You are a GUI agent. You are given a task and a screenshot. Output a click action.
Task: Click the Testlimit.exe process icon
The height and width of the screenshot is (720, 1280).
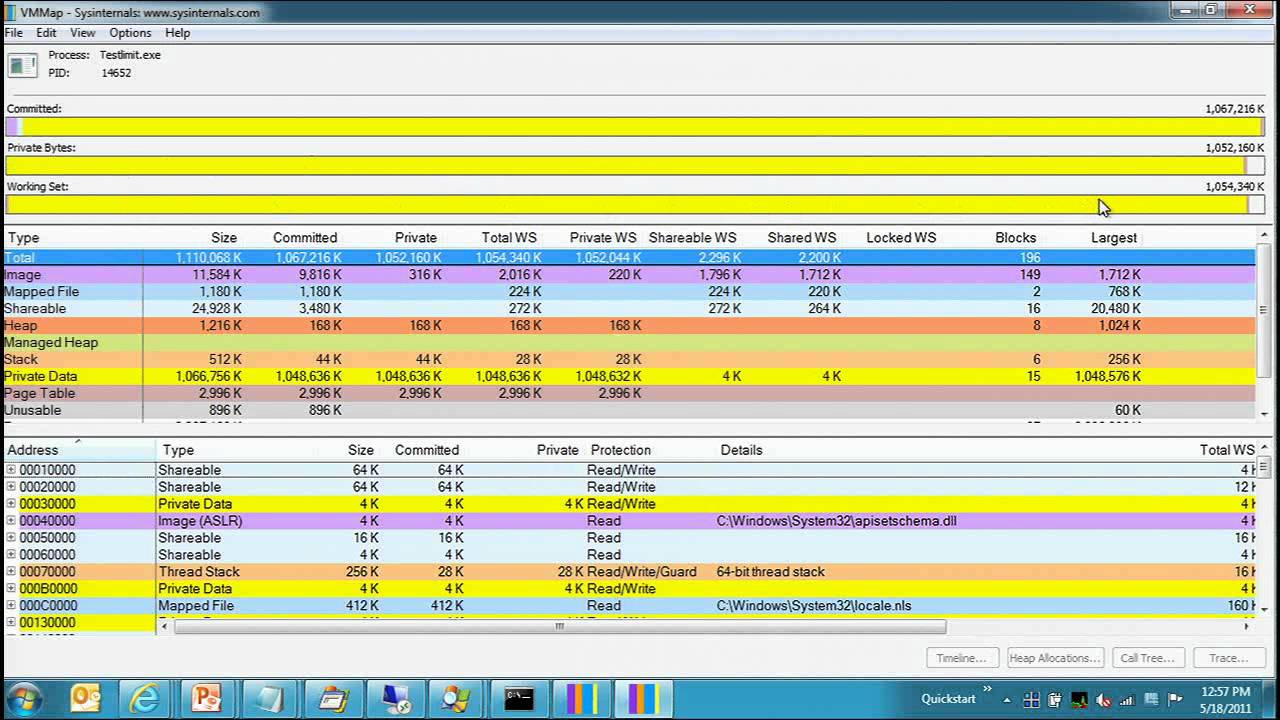[x=22, y=66]
